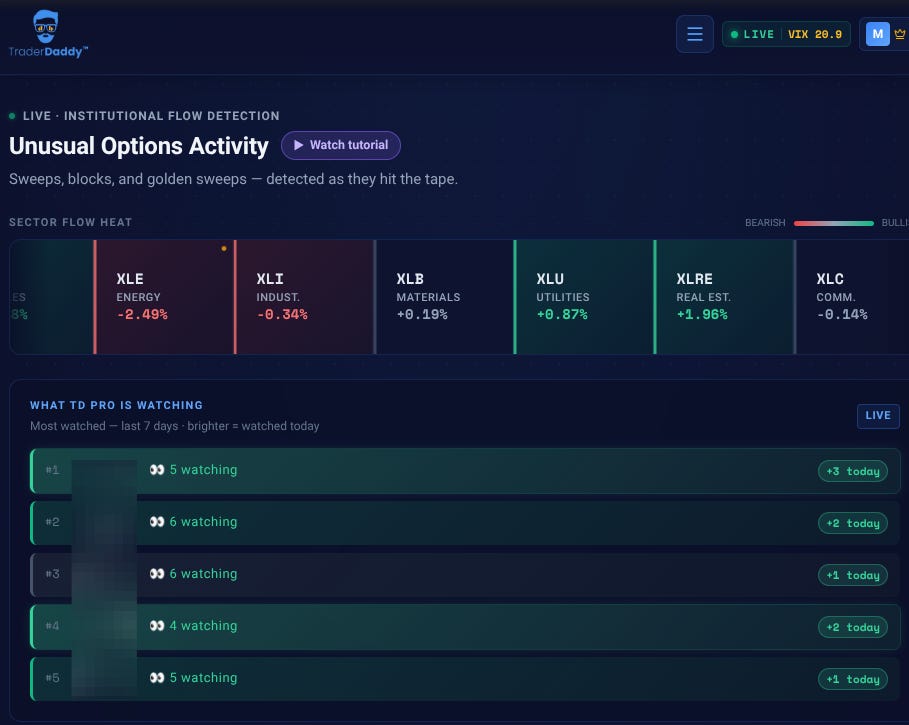The height and width of the screenshot is (725, 909).
Task: Select the XLU Utilities sector card
Action: point(584,297)
